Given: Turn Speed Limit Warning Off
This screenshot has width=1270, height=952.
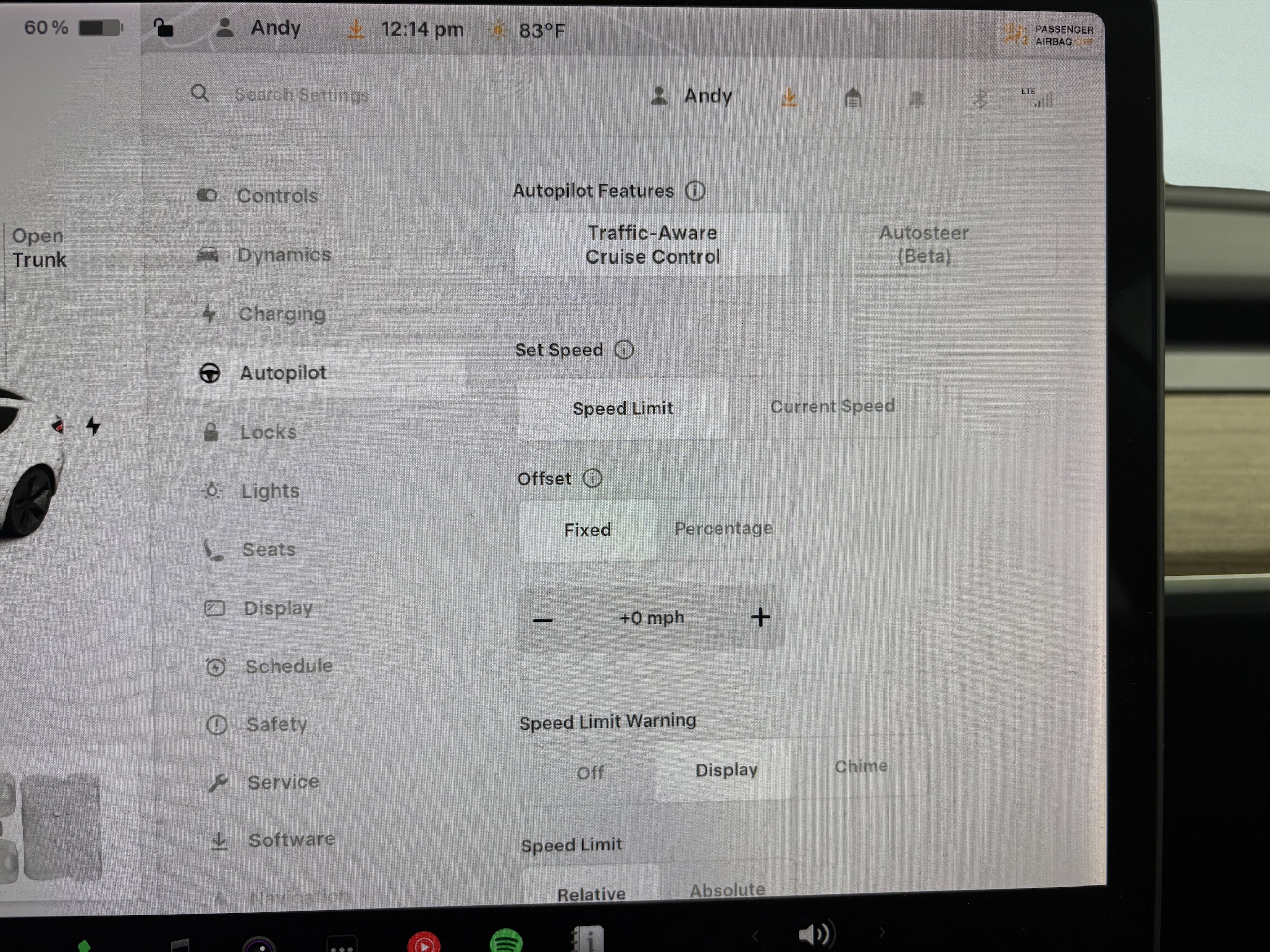Looking at the screenshot, I should point(590,772).
